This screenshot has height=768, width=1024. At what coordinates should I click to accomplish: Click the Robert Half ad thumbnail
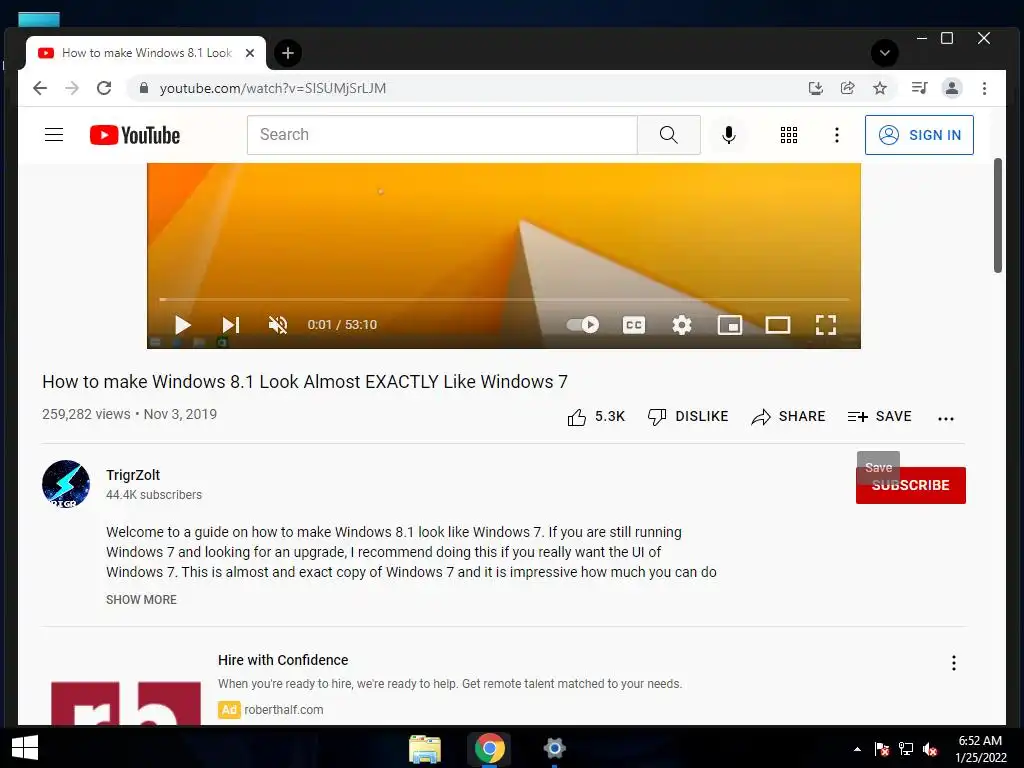[x=125, y=703]
